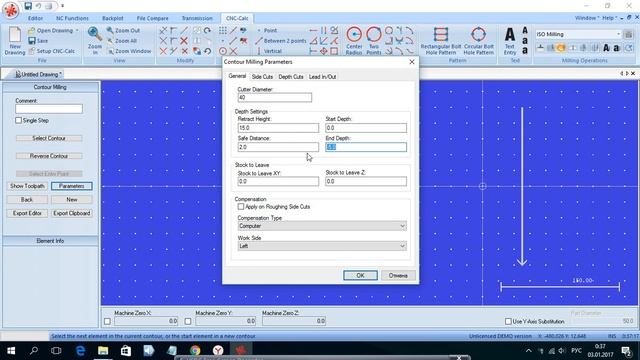Select the Untitled Drawing document tab
The width and height of the screenshot is (640, 360).
pyautogui.click(x=38, y=74)
